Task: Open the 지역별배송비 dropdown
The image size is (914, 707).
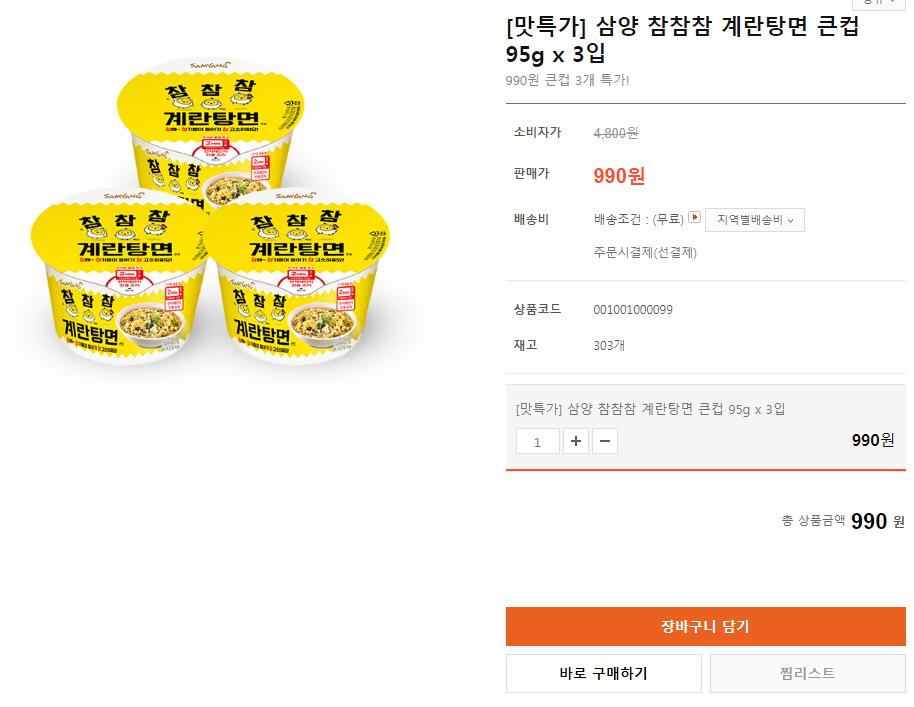Action: pos(755,220)
